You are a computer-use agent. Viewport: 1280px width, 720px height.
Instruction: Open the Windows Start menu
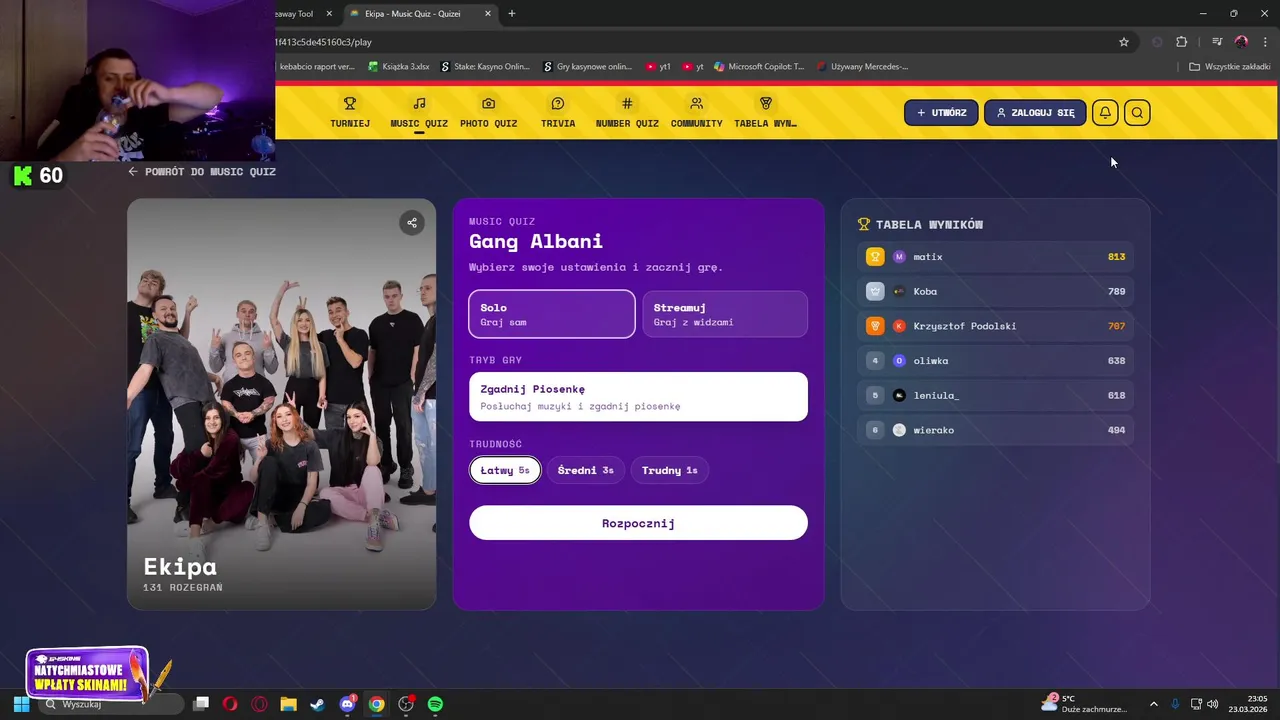pos(21,704)
